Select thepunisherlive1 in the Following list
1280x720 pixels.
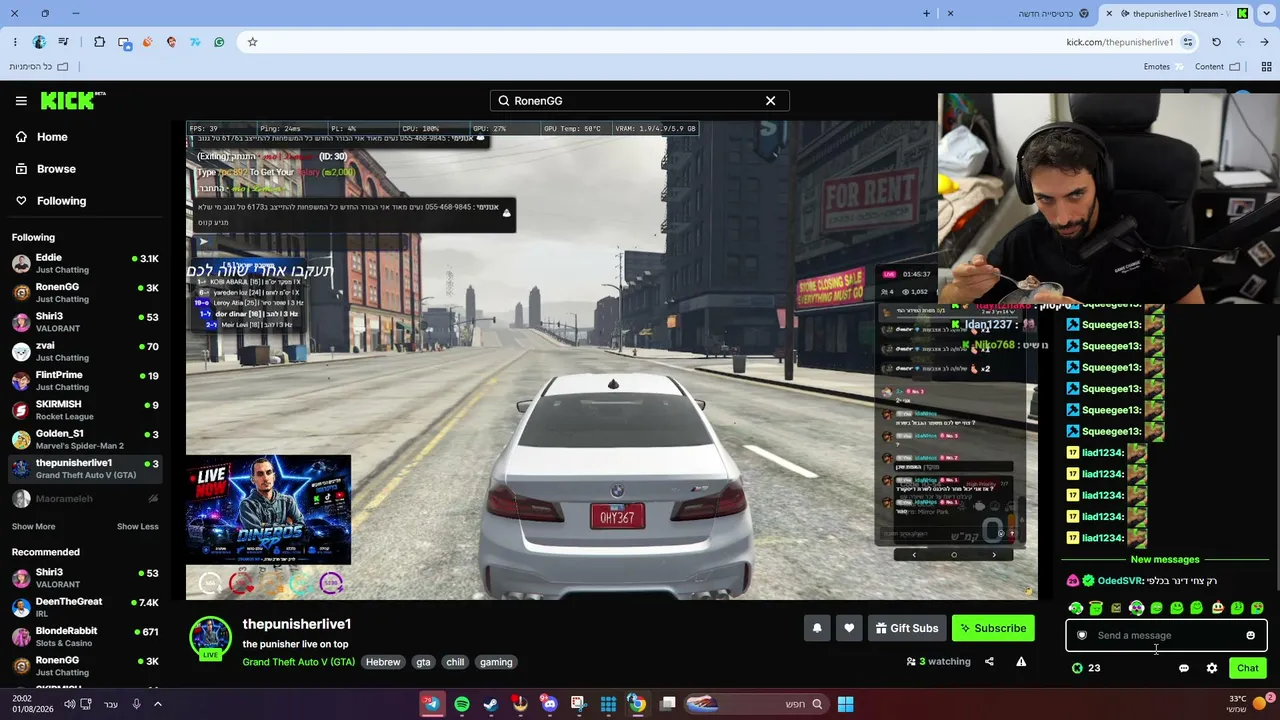click(x=85, y=468)
